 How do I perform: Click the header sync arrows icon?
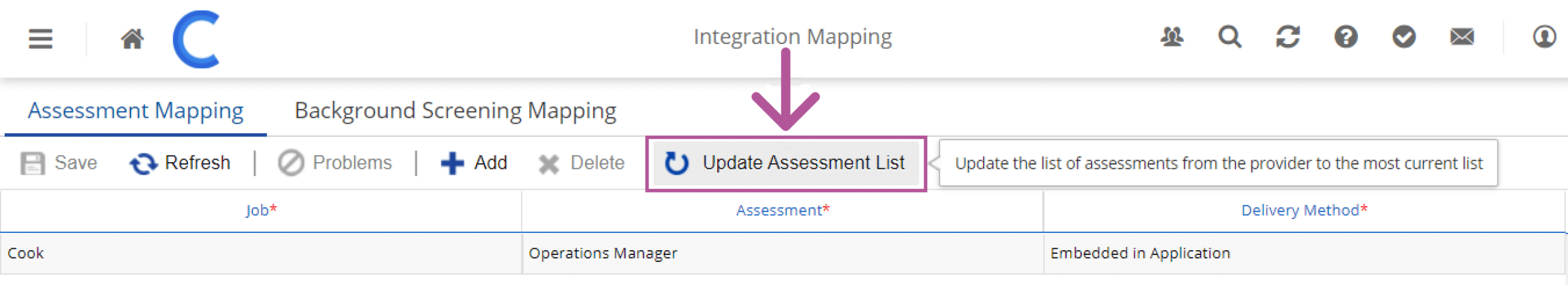[1287, 37]
